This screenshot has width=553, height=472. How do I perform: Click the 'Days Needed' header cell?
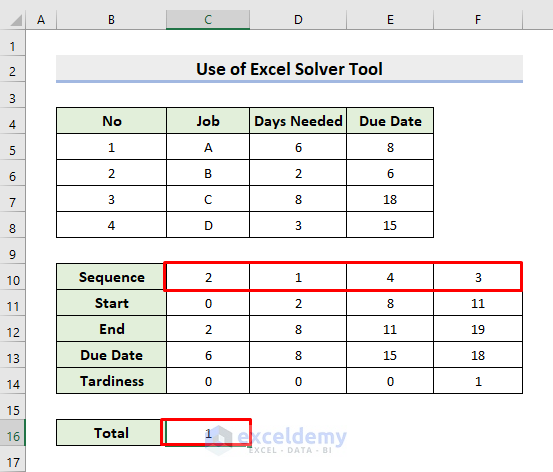[298, 121]
